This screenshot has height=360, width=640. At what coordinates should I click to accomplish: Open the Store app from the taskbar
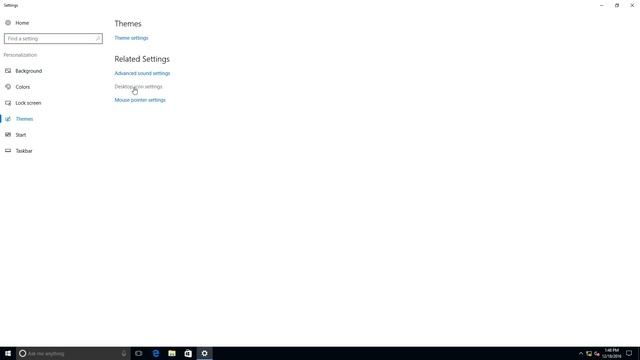[188, 353]
